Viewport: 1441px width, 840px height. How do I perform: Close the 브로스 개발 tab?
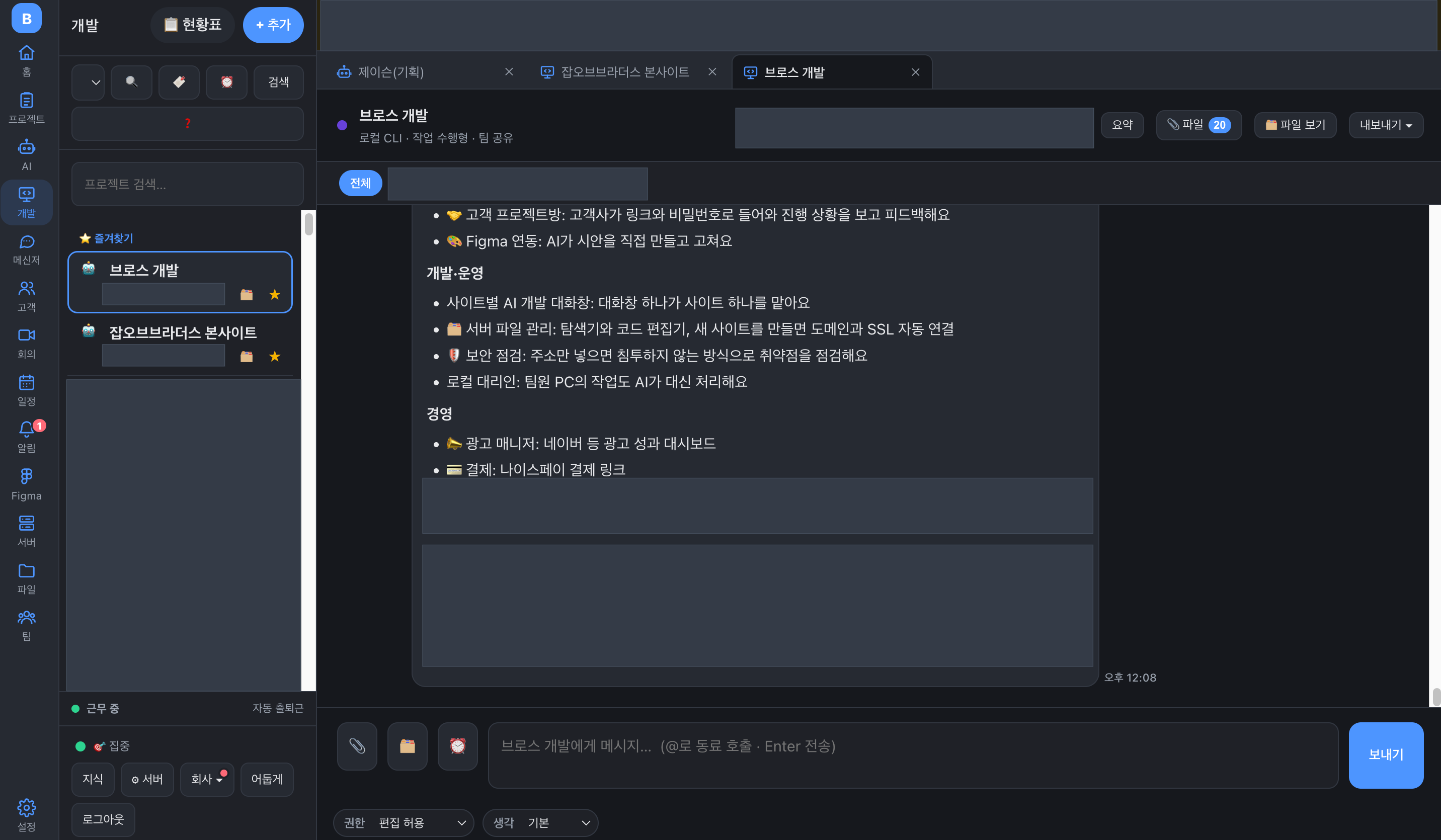[915, 72]
